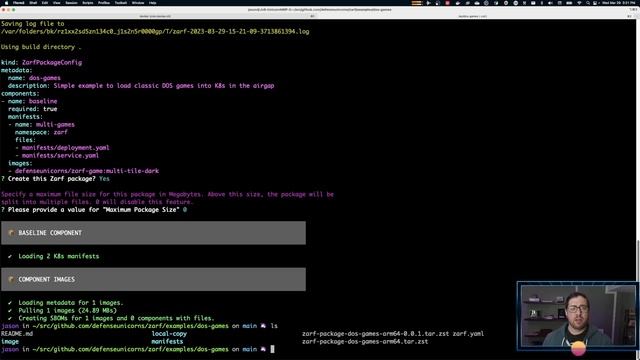Click the 'name: multi-games' manifest line
The width and height of the screenshot is (640, 360).
pyautogui.click(x=42, y=124)
